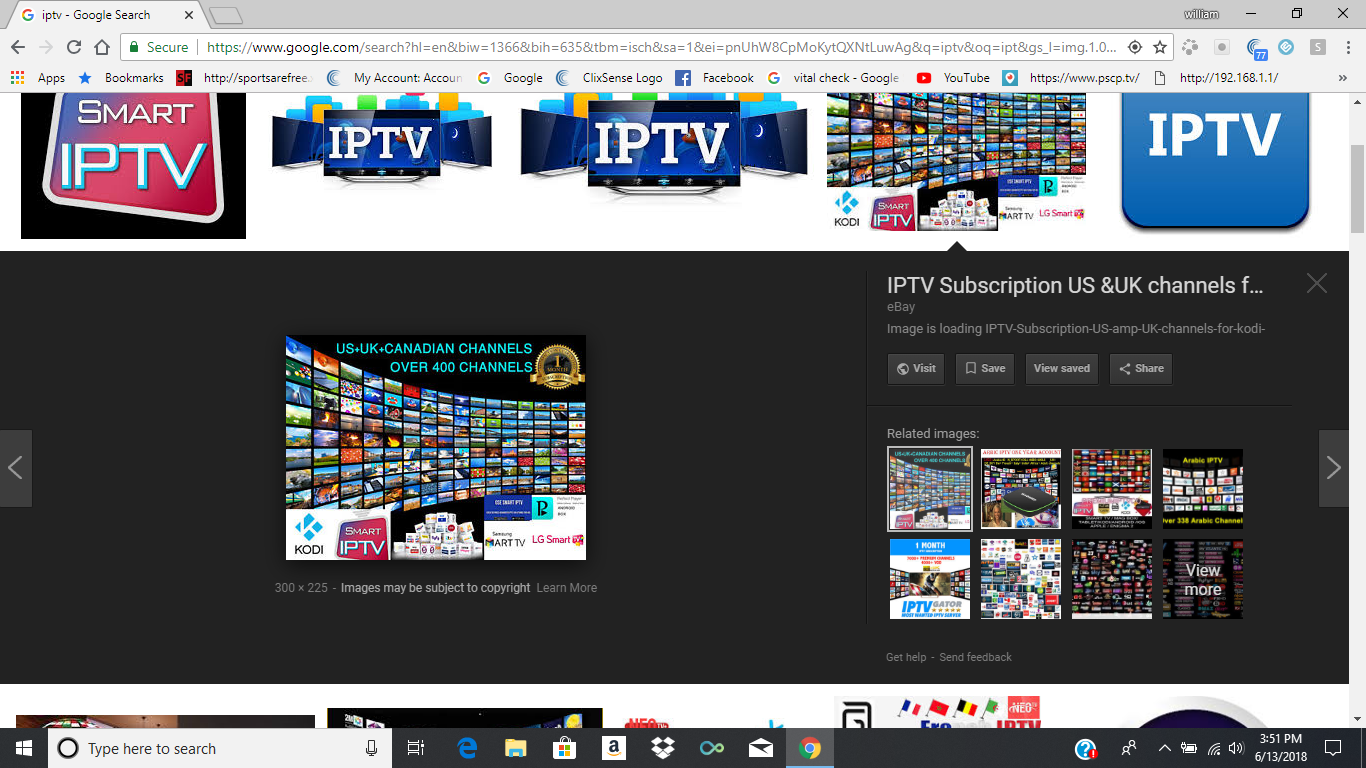Open the Chrome three-dot menu
The height and width of the screenshot is (768, 1366).
coord(1349,47)
